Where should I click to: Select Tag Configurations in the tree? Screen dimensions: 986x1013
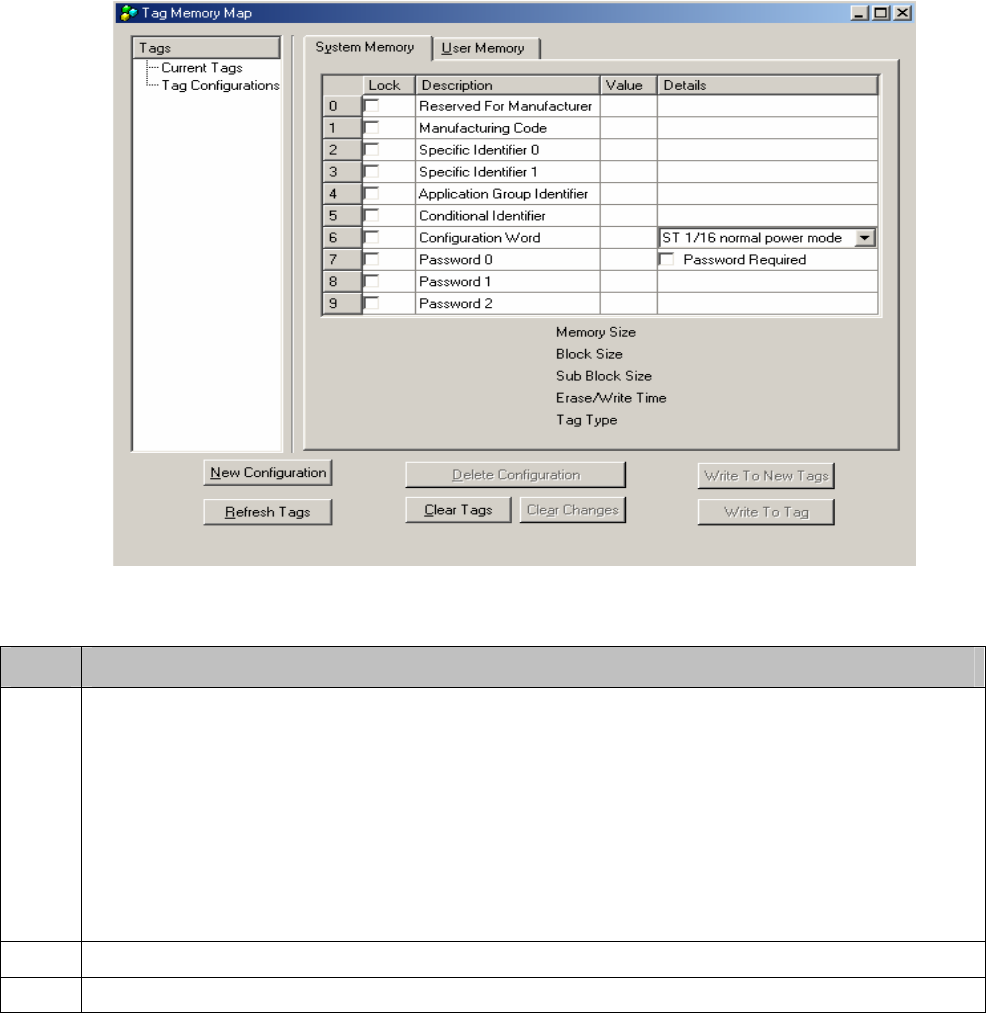click(220, 85)
